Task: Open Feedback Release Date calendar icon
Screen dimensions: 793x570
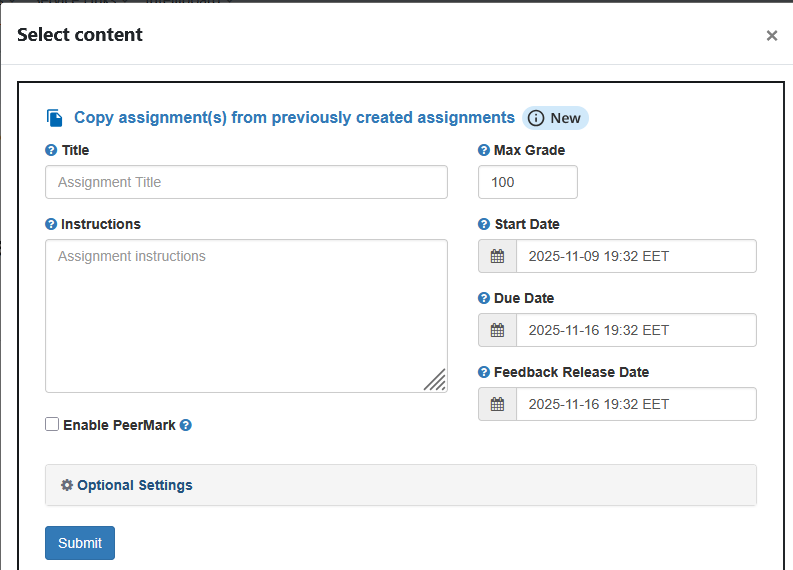Action: click(498, 404)
